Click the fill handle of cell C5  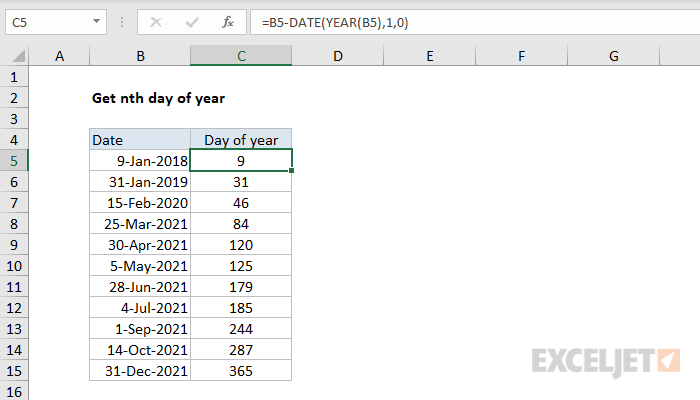[x=292, y=171]
